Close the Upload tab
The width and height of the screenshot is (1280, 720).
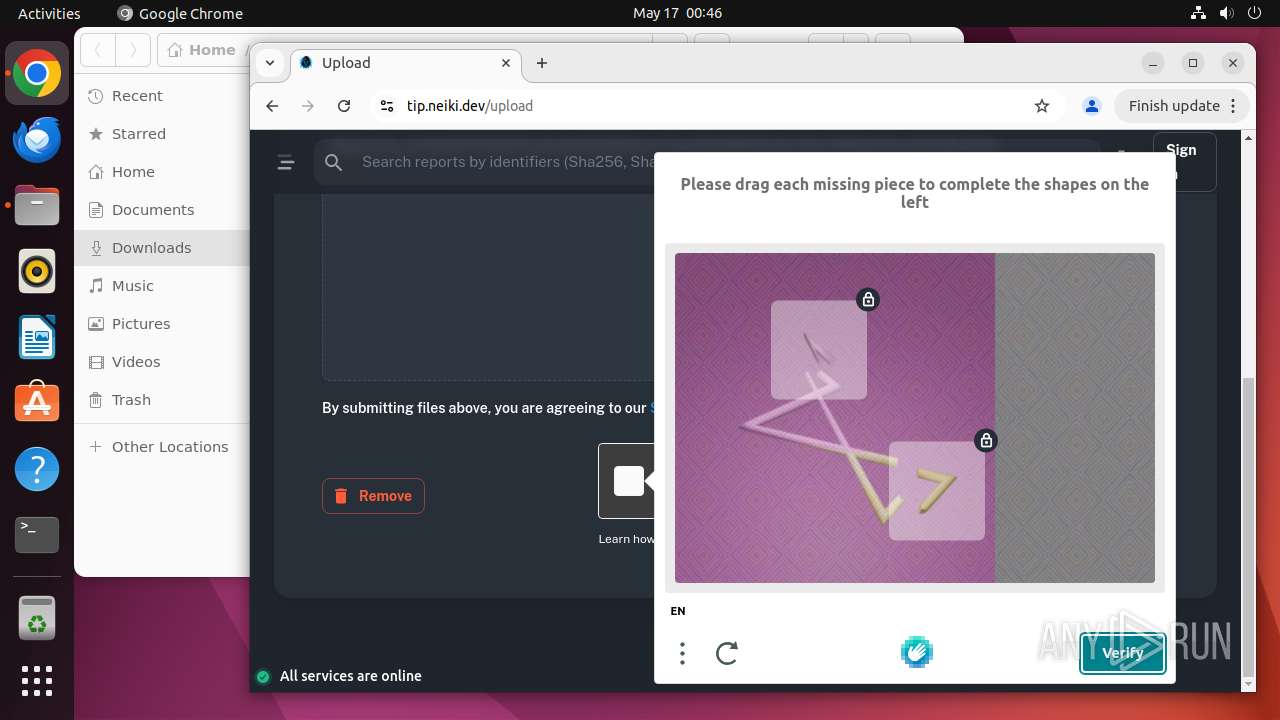coord(506,63)
